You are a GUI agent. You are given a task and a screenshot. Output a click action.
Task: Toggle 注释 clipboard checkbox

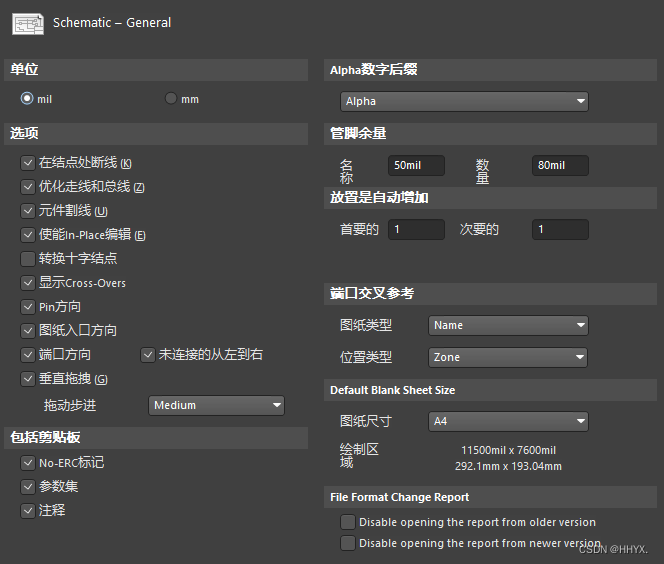pyautogui.click(x=28, y=511)
